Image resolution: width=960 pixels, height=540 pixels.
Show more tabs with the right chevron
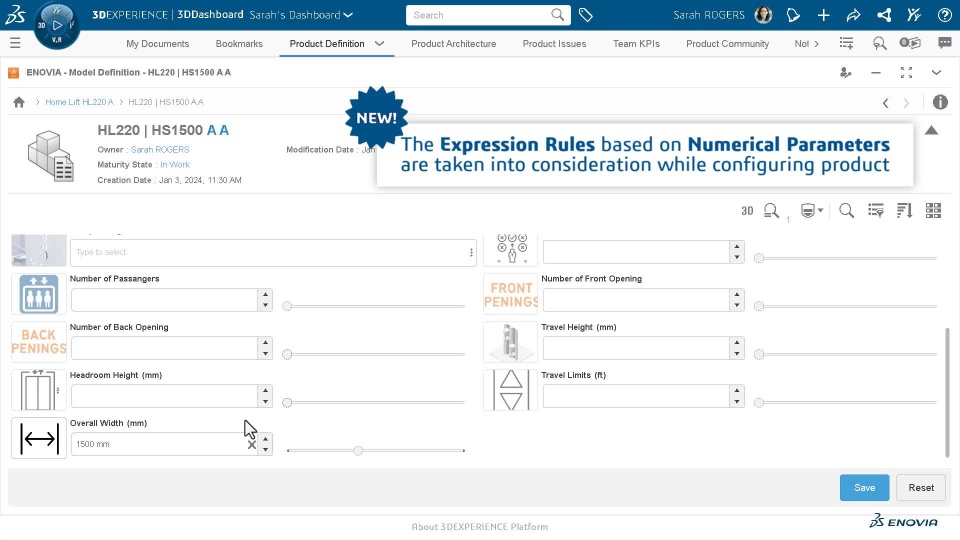click(816, 43)
